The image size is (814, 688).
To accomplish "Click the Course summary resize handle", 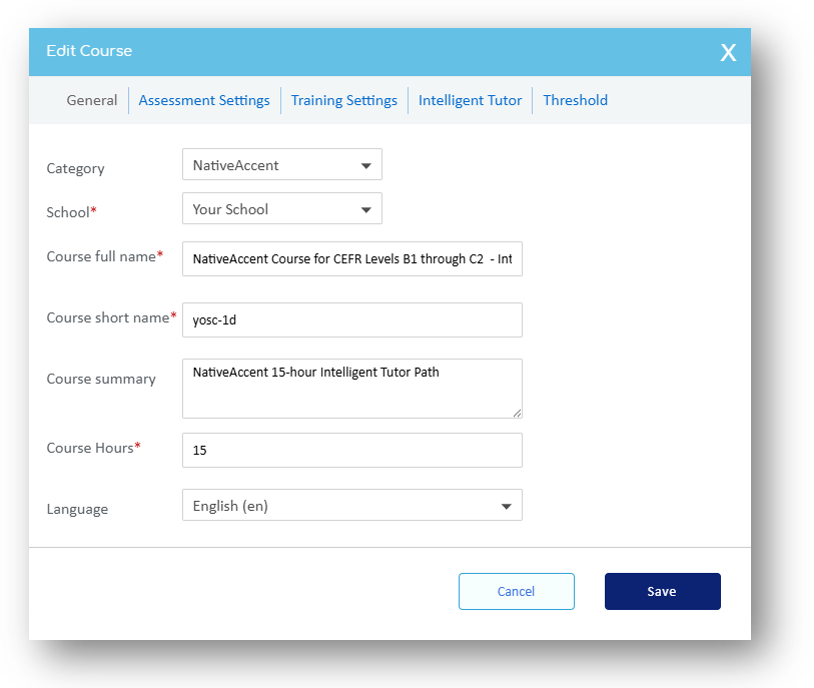I will [517, 412].
